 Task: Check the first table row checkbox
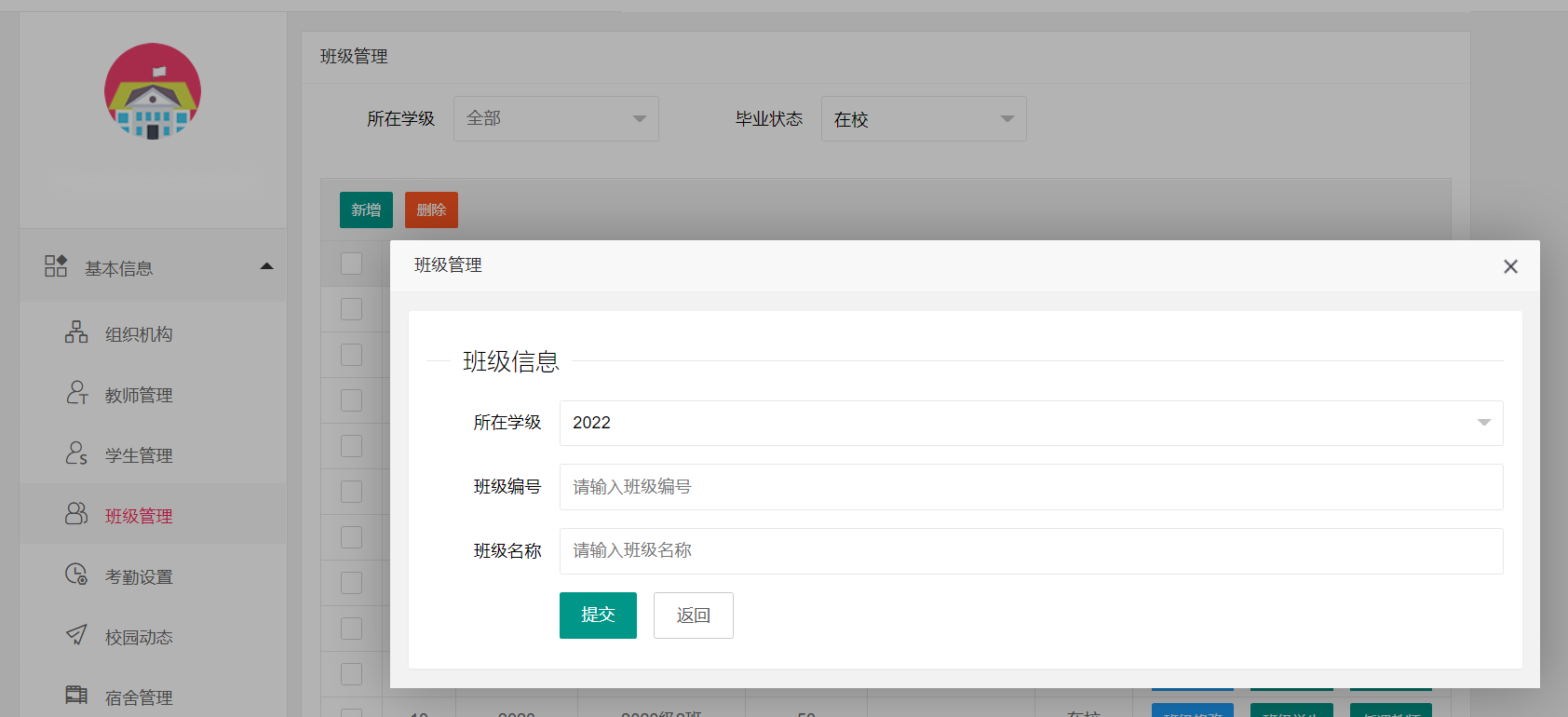[x=351, y=309]
